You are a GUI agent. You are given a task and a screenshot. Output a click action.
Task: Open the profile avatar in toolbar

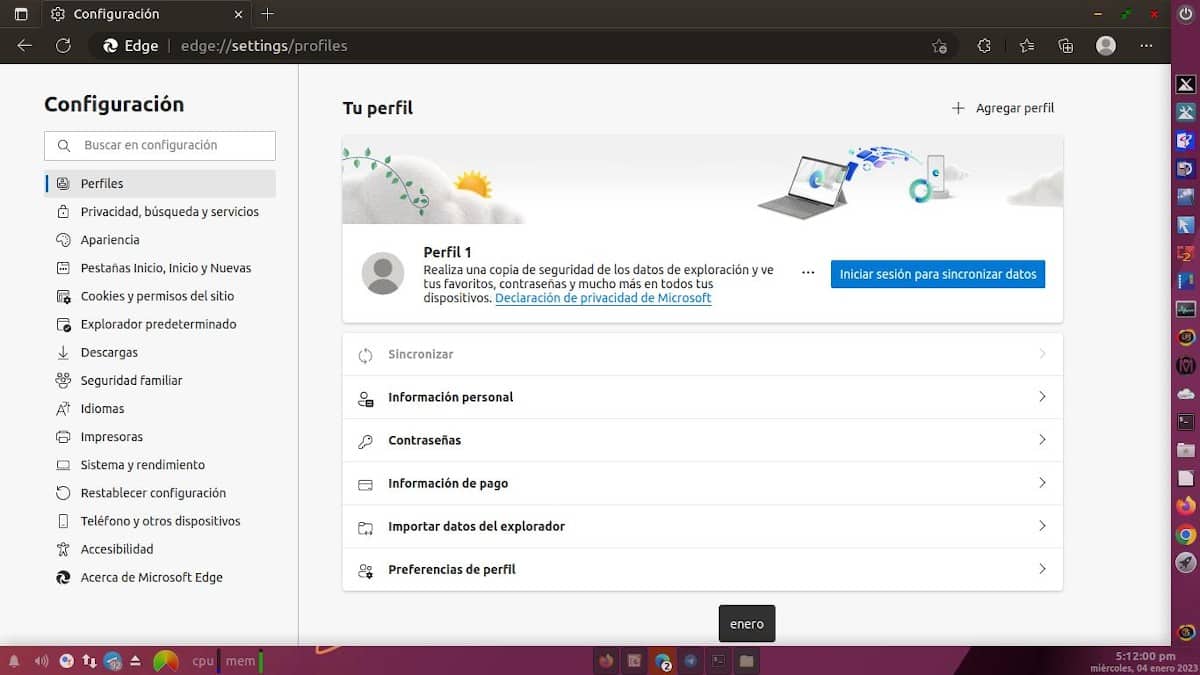[x=1106, y=45]
